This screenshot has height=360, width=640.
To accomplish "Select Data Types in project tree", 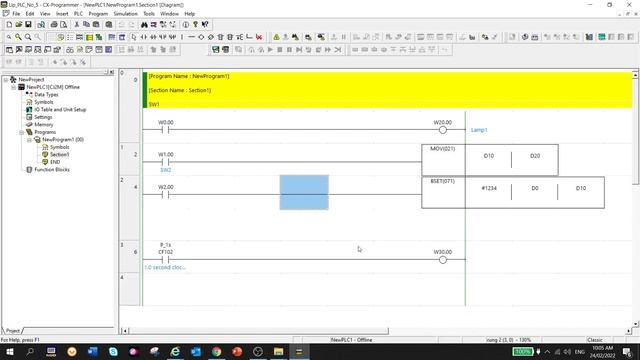I will 46,95.
